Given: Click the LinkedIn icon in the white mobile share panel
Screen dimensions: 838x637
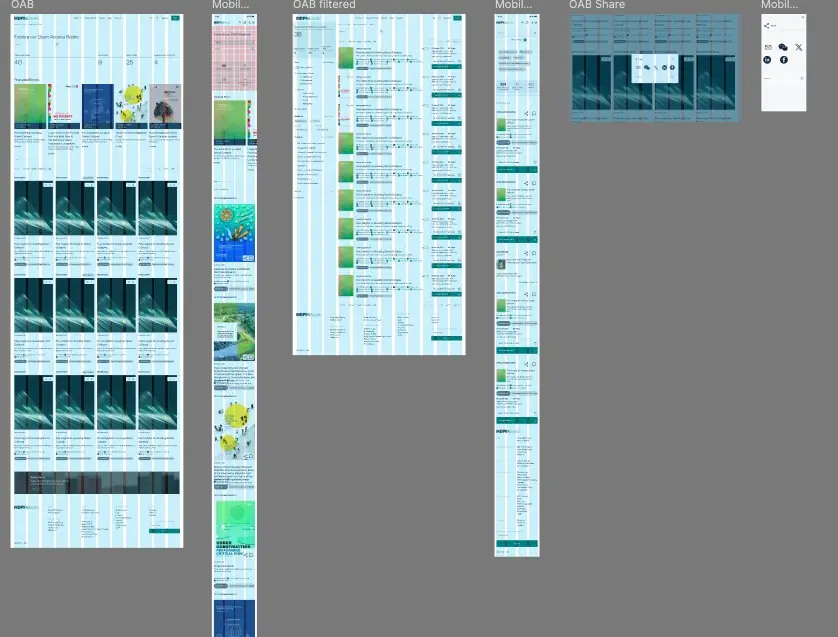Looking at the screenshot, I should (767, 60).
